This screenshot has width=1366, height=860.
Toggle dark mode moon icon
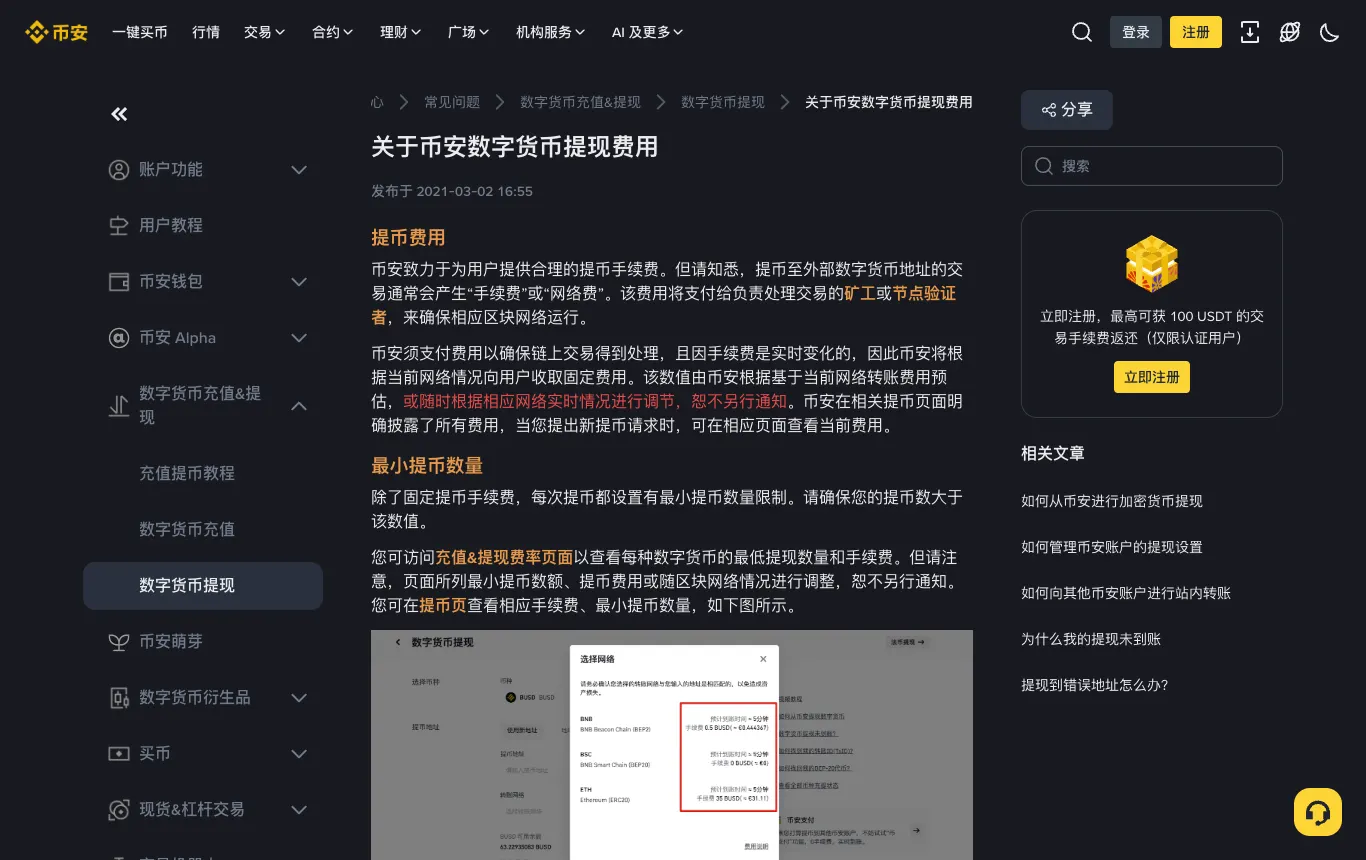click(1330, 32)
